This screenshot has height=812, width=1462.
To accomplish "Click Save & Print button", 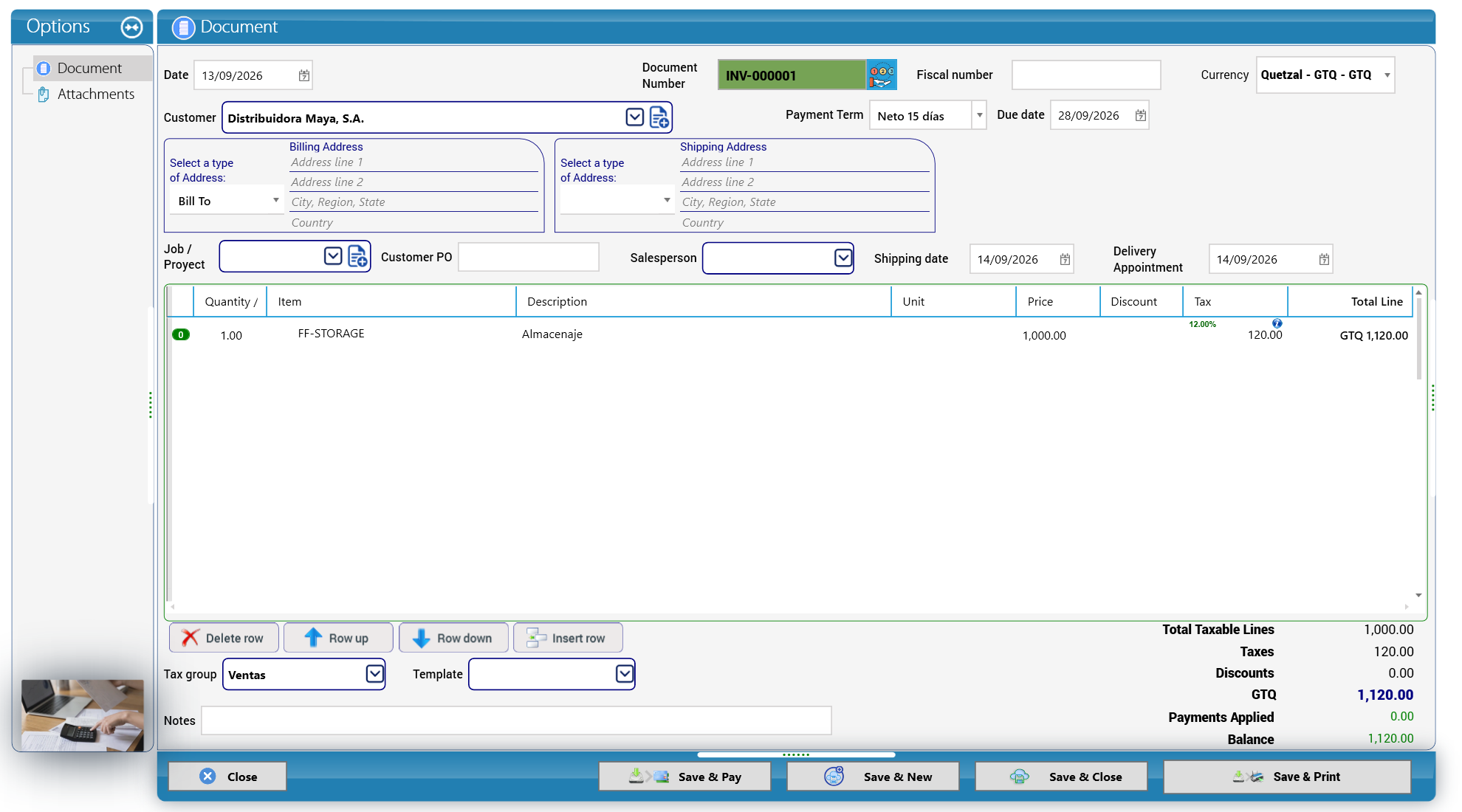I will 1287,777.
